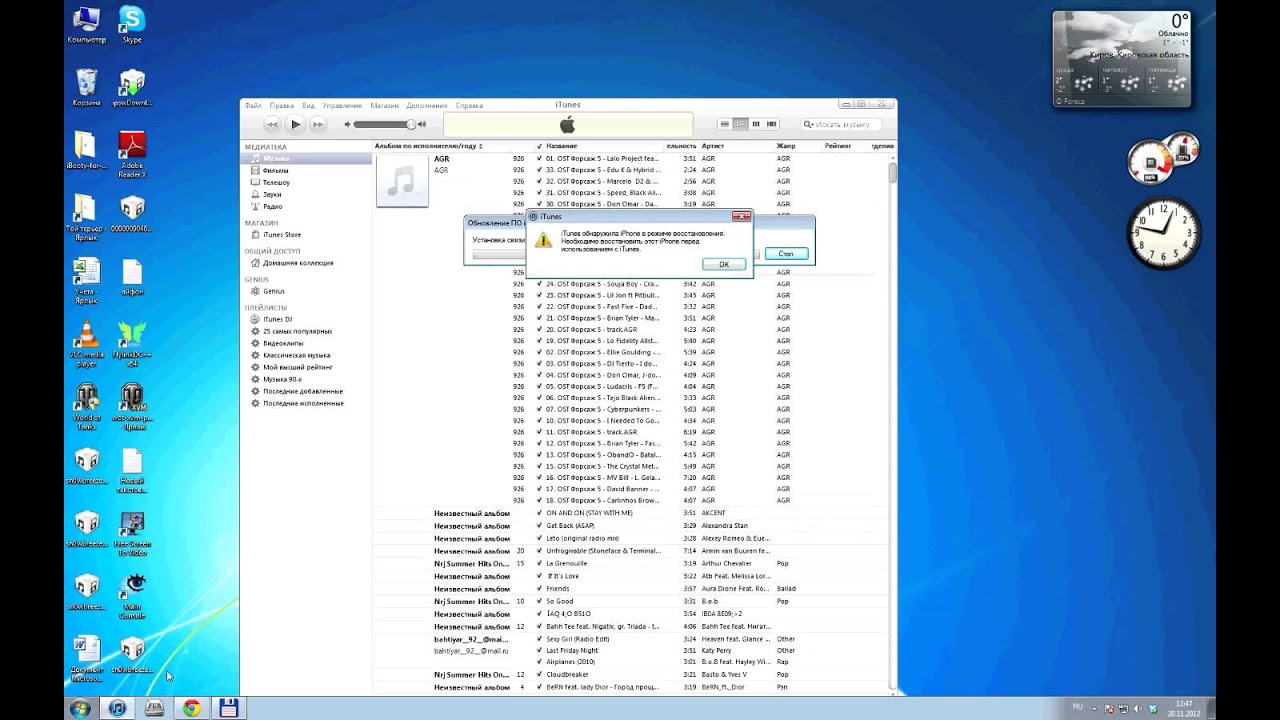Open the Вид menu
Viewport: 1280px width, 720px height.
[x=309, y=105]
